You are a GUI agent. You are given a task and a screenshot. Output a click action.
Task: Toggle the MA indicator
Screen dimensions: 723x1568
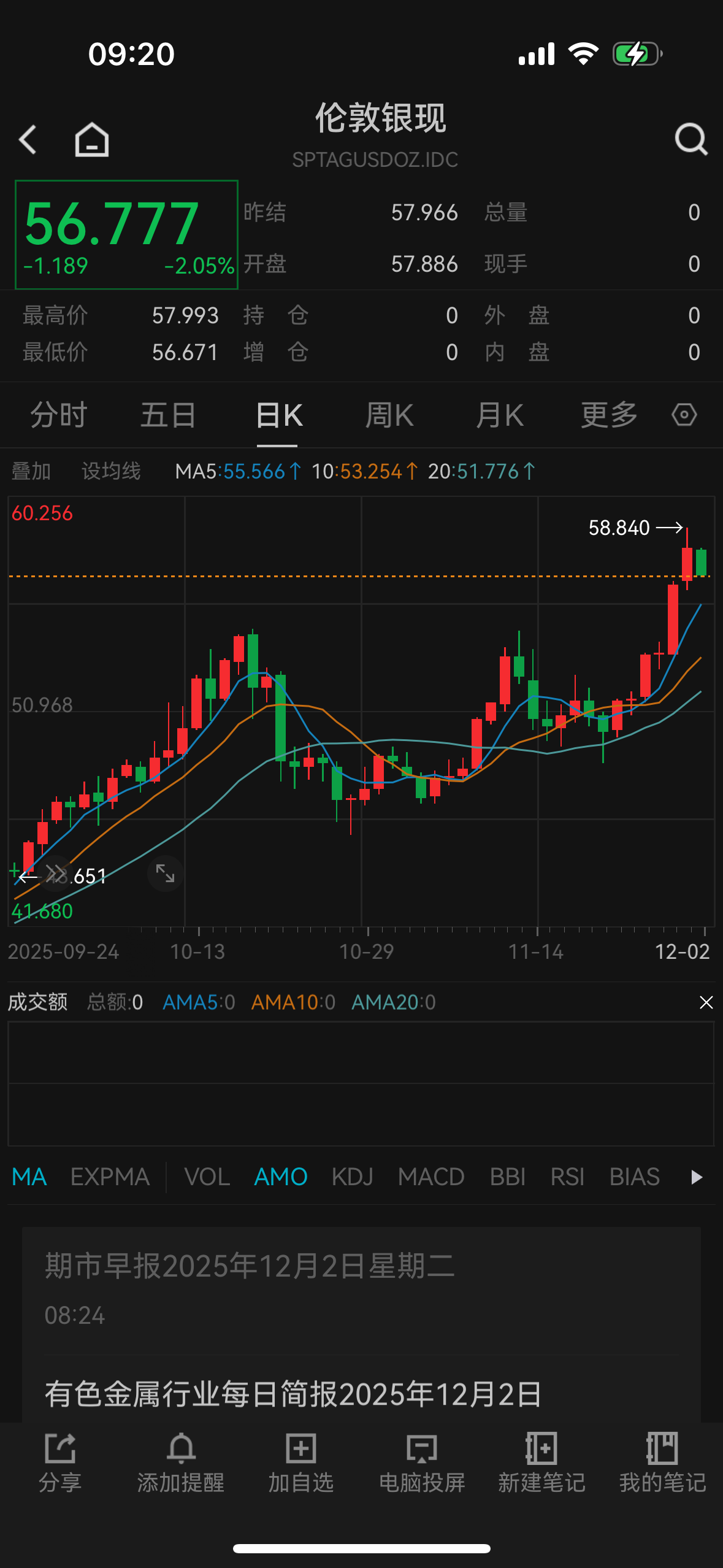29,1177
